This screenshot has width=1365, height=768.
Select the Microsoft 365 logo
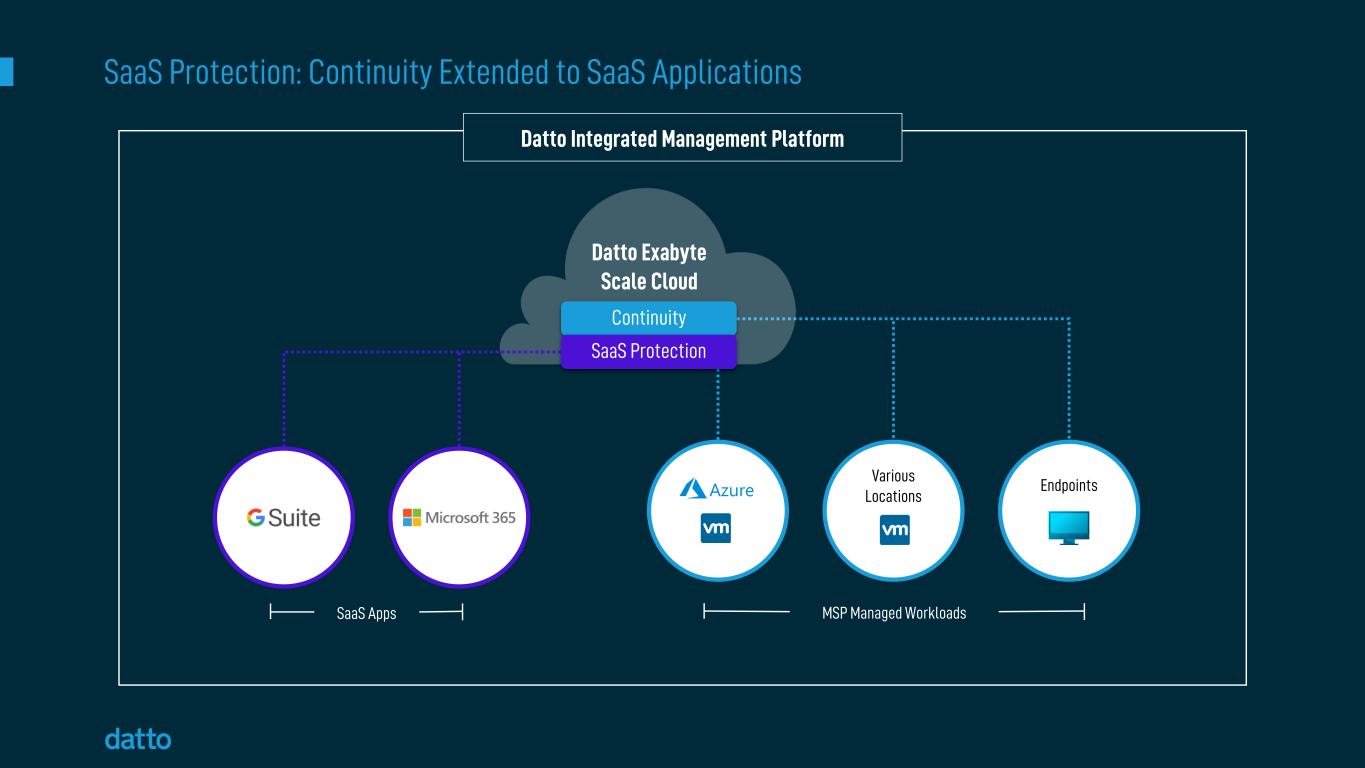point(459,517)
